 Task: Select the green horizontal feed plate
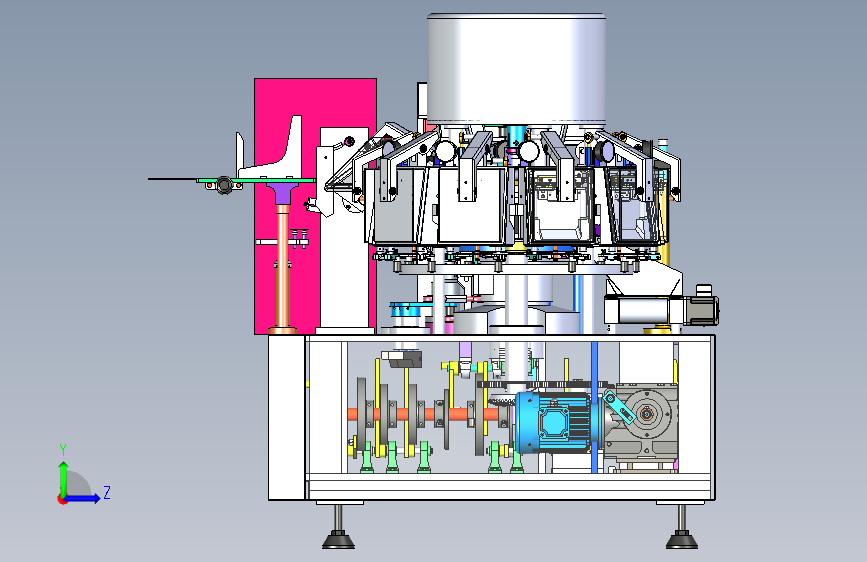(x=256, y=180)
